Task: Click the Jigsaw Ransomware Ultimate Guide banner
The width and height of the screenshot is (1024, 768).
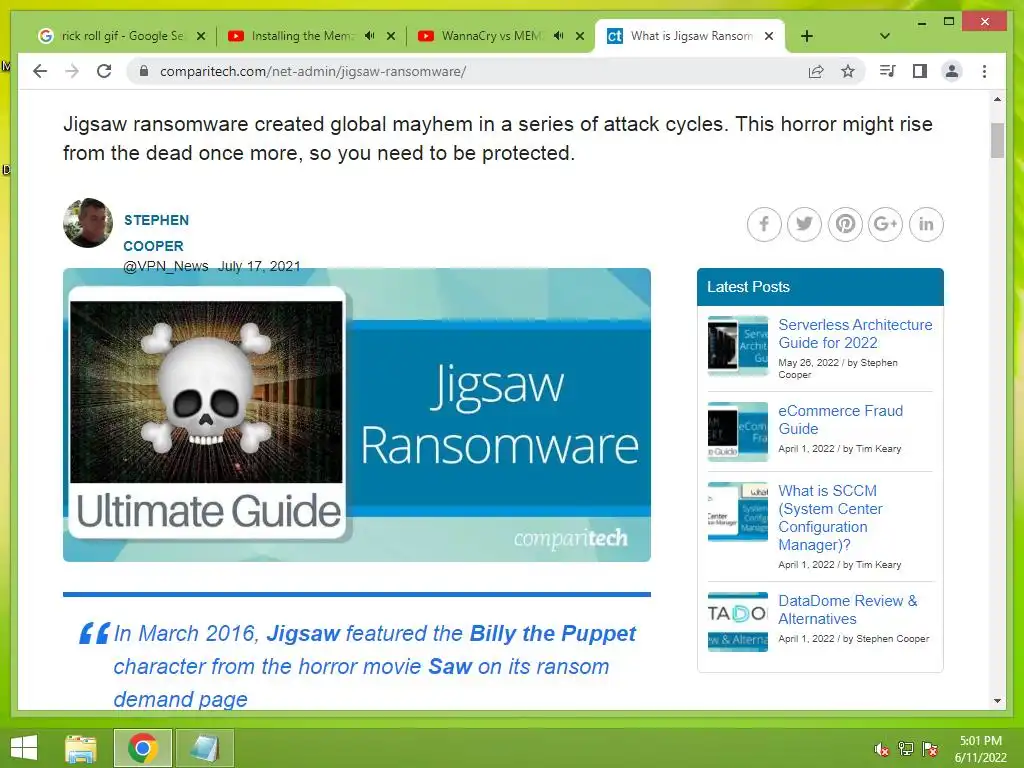Action: tap(357, 415)
